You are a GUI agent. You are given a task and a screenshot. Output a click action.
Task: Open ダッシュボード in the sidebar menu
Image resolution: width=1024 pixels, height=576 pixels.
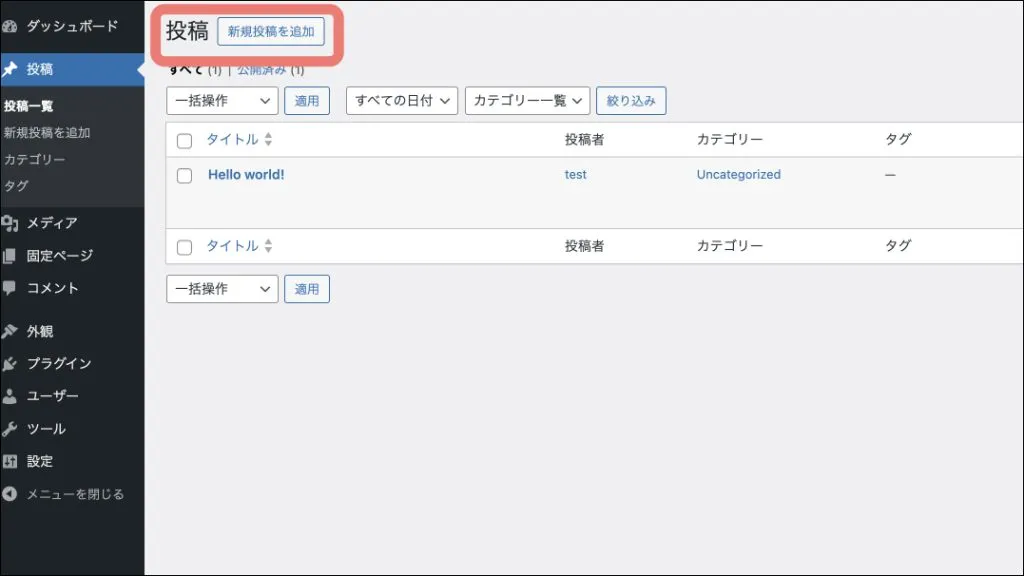pyautogui.click(x=72, y=27)
